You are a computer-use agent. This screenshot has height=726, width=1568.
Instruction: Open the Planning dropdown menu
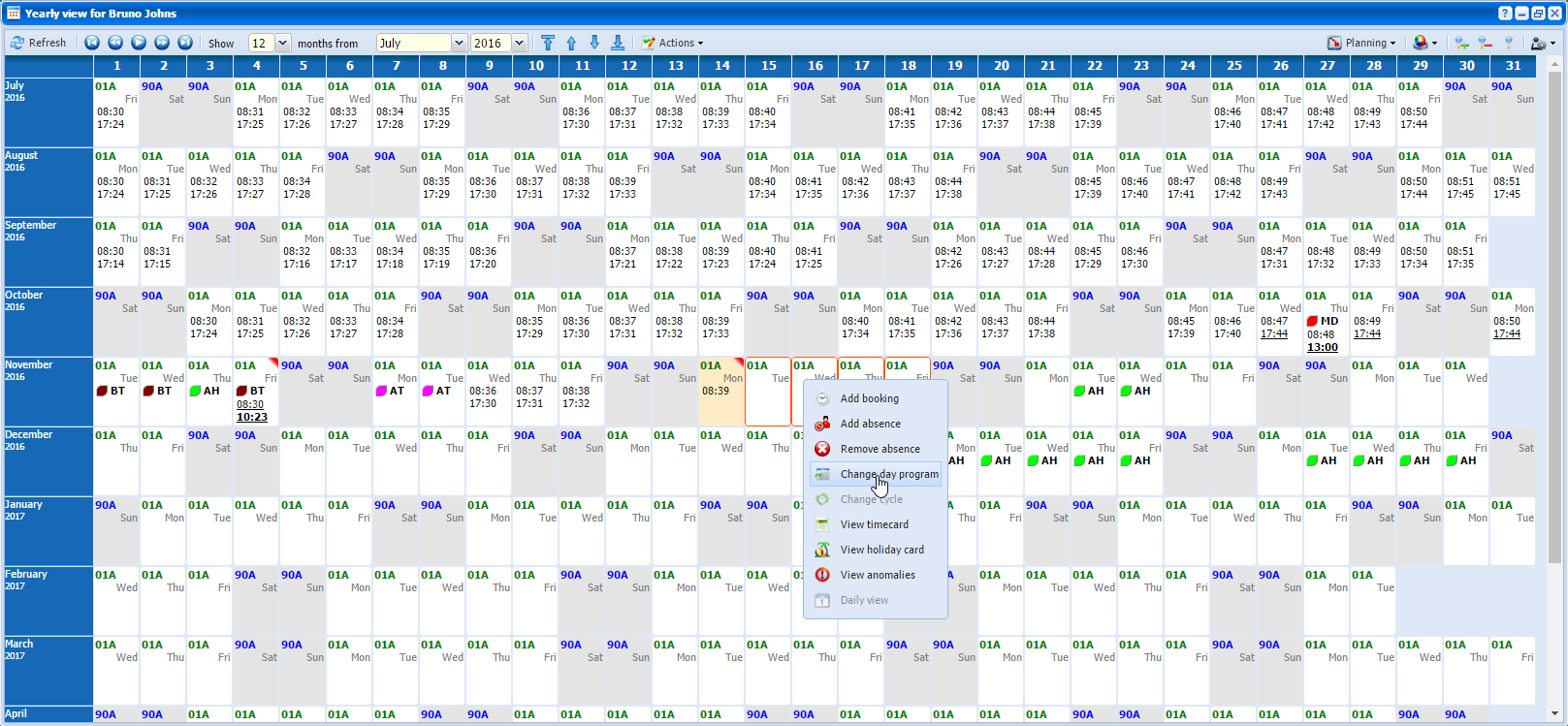pyautogui.click(x=1361, y=43)
